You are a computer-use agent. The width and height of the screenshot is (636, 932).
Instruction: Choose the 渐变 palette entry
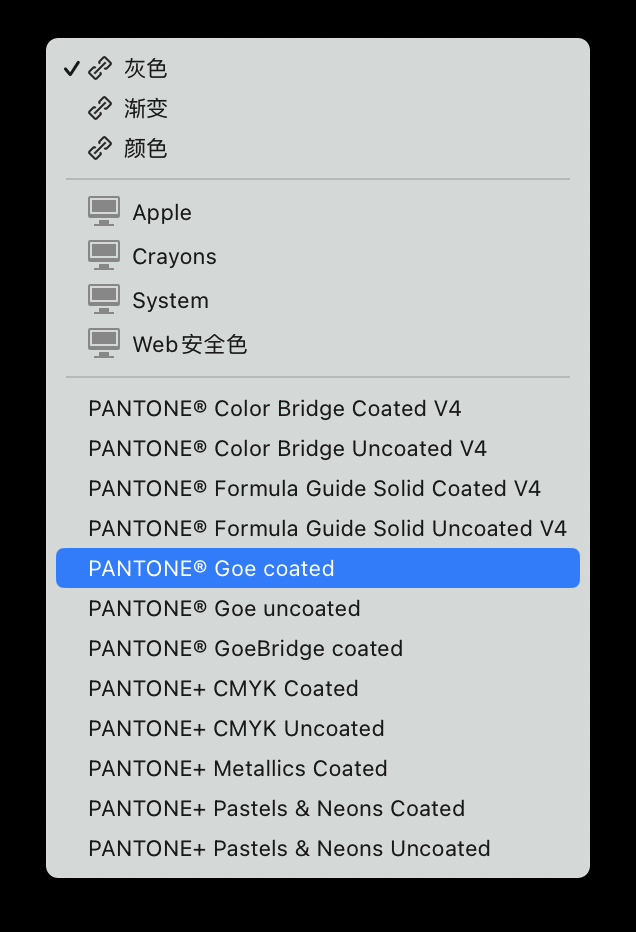click(146, 109)
